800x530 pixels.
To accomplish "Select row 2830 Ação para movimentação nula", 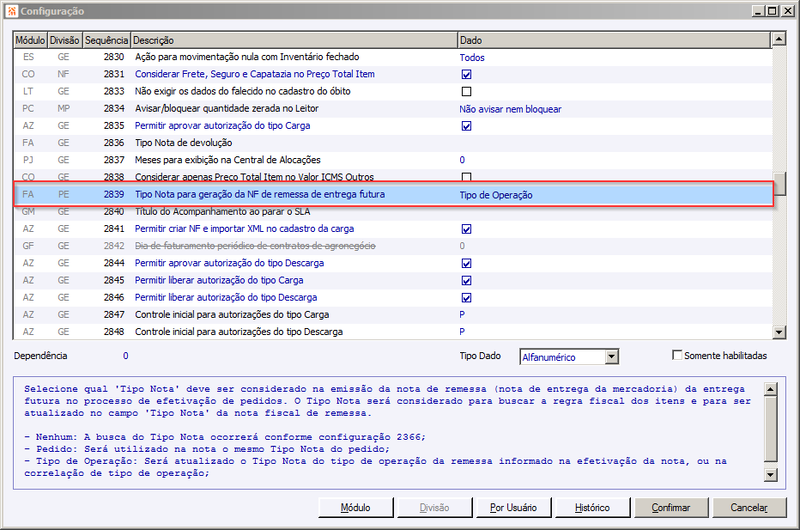I will click(393, 57).
